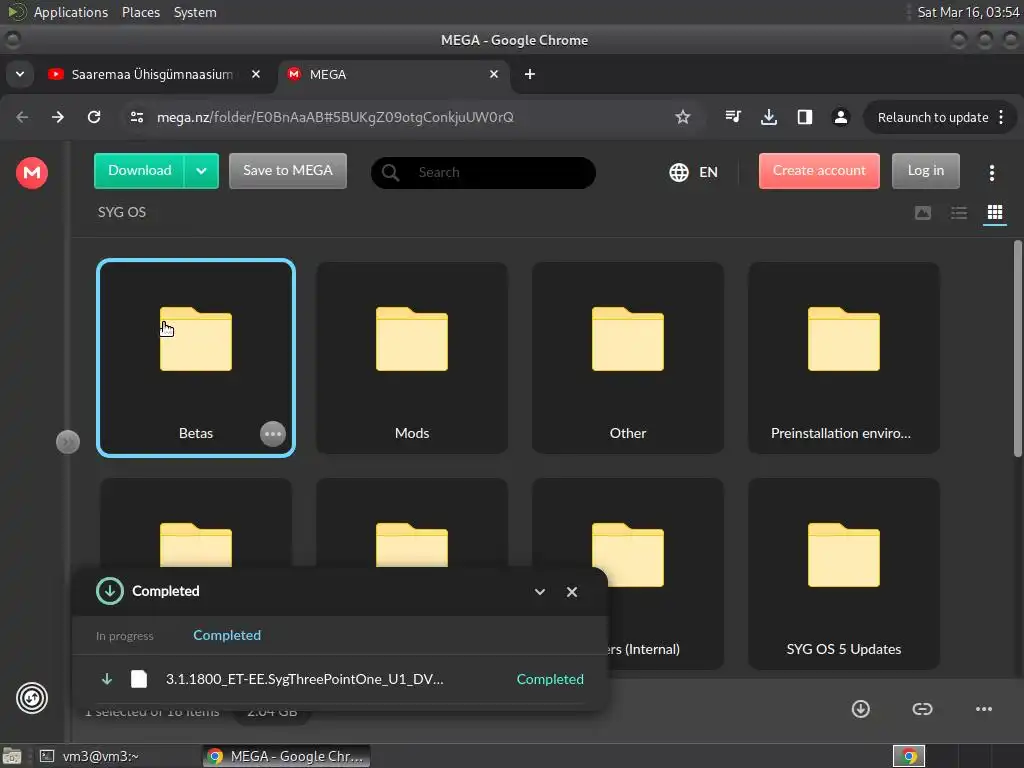Click the vertical scrollbar of file grid
The height and width of the screenshot is (768, 1024).
tap(1017, 349)
